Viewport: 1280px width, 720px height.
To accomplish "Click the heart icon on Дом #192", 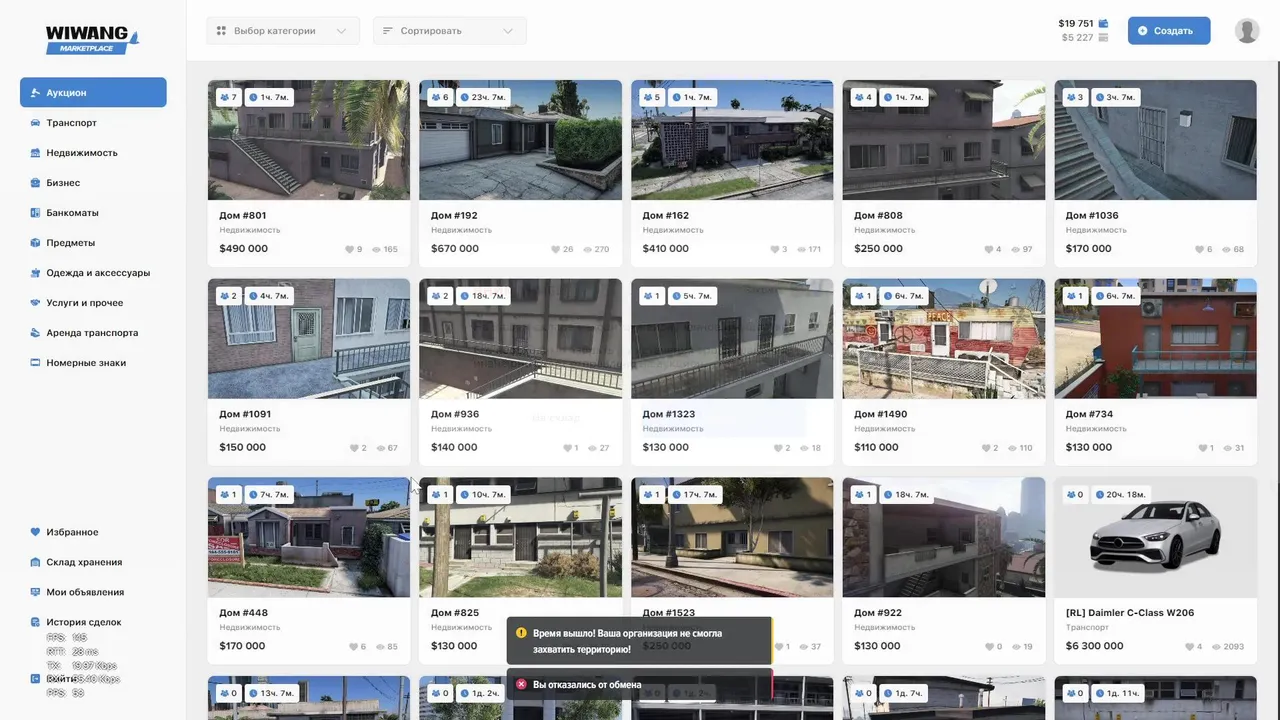I will 556,249.
